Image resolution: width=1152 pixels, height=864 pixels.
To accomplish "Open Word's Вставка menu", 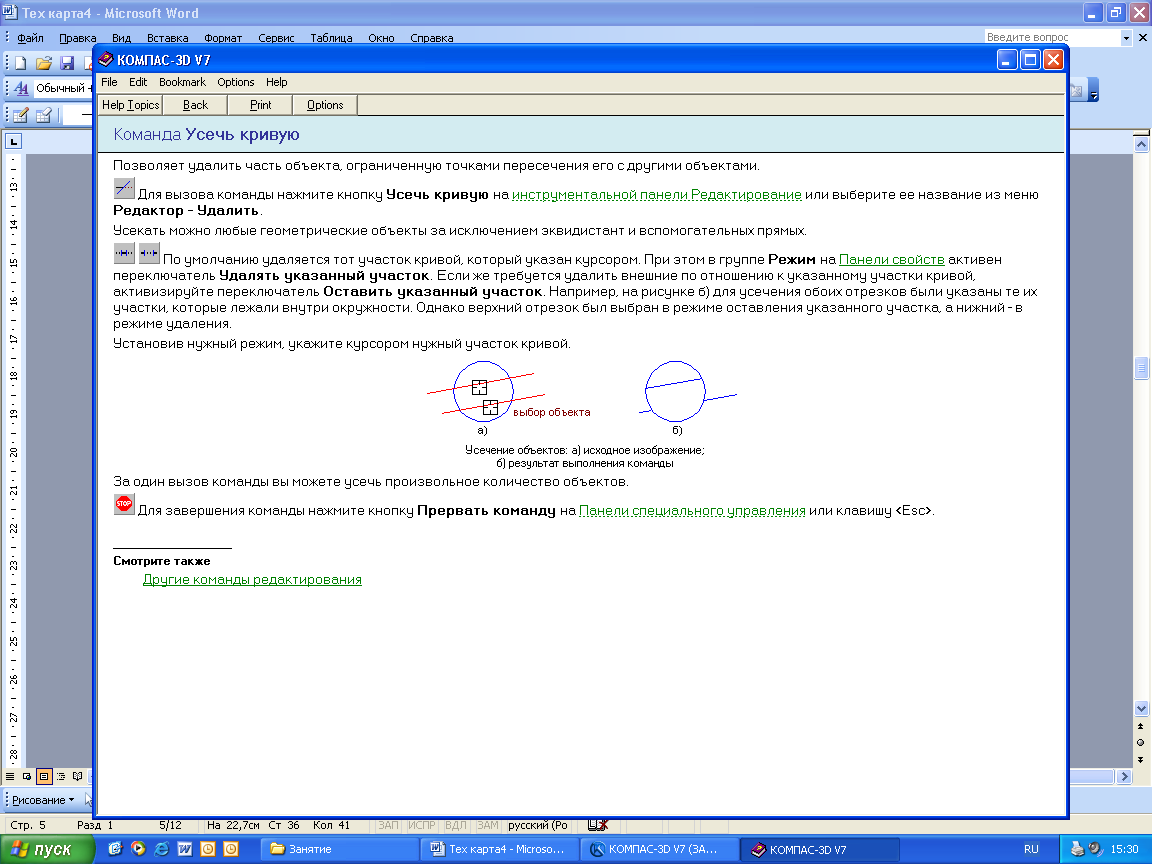I will pyautogui.click(x=168, y=38).
